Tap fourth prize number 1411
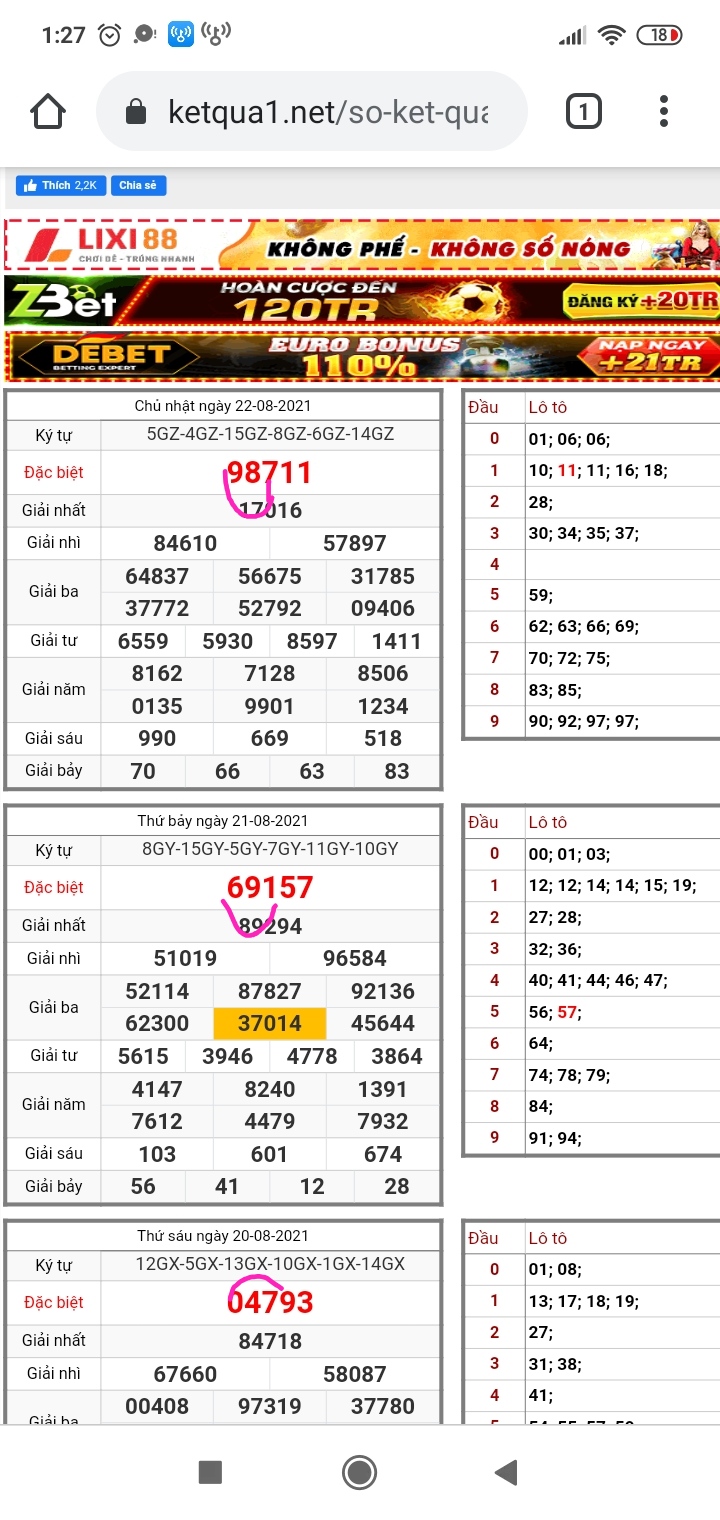 [x=397, y=641]
